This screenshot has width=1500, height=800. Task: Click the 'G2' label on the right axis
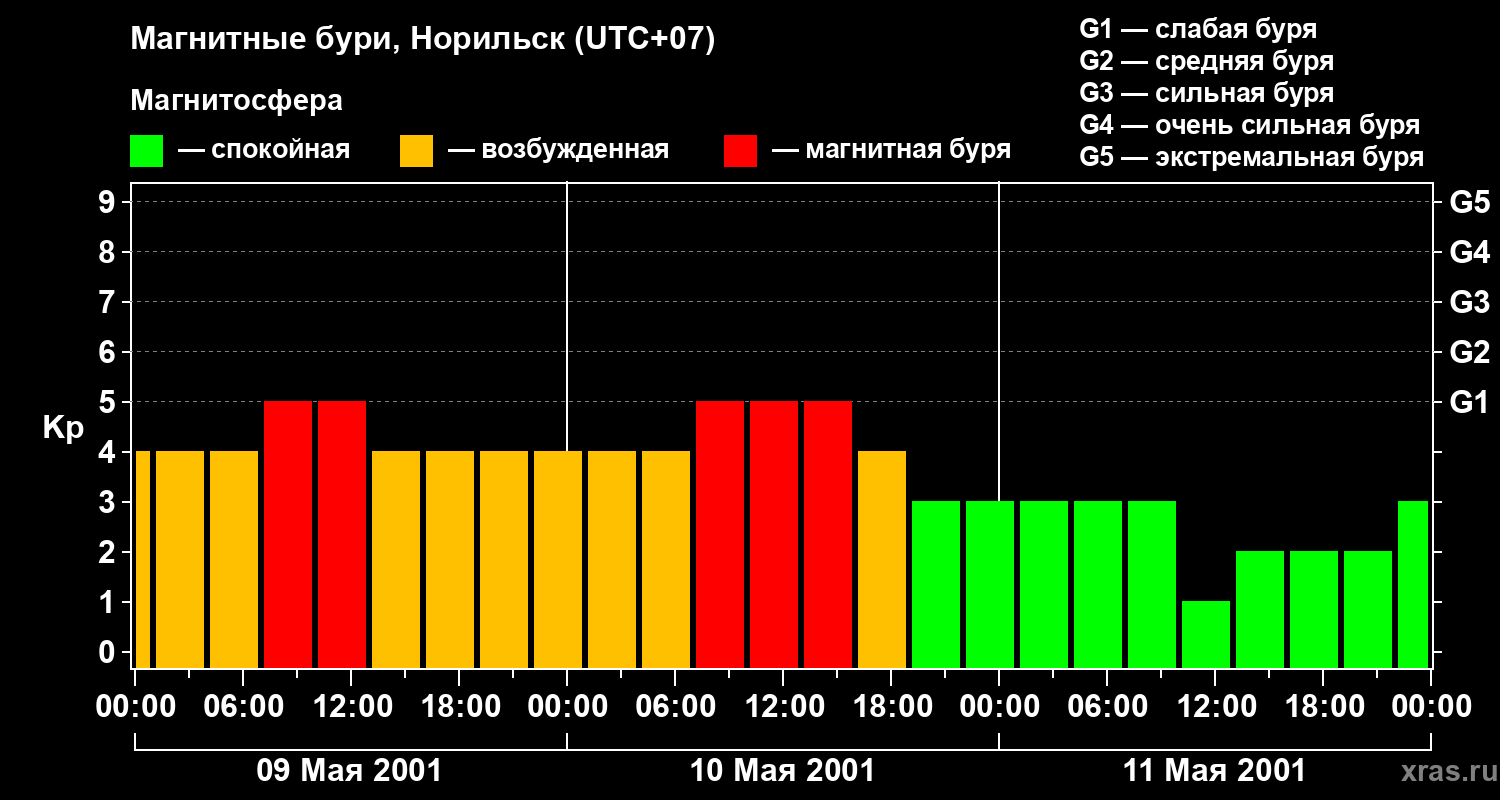1469,352
